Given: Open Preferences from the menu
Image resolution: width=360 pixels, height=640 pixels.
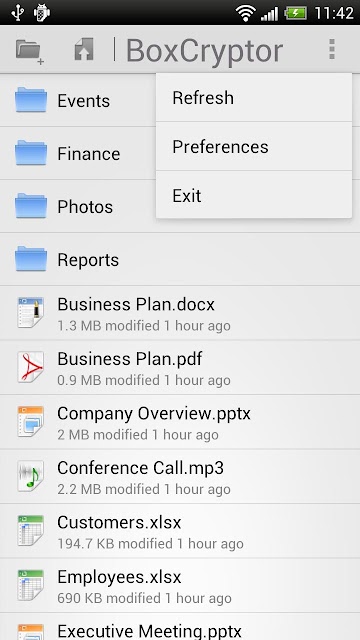Looking at the screenshot, I should coord(254,147).
